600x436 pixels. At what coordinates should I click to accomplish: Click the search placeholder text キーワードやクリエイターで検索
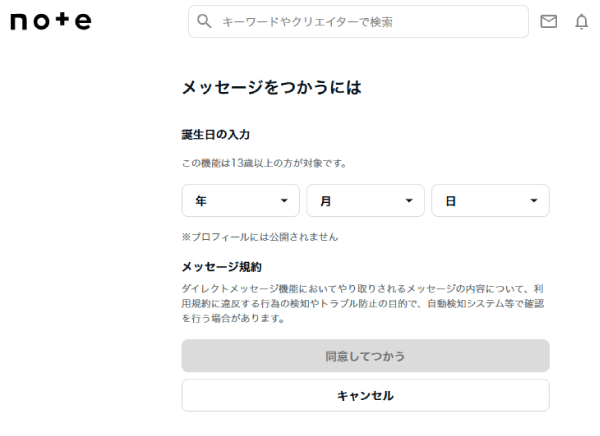pos(306,21)
